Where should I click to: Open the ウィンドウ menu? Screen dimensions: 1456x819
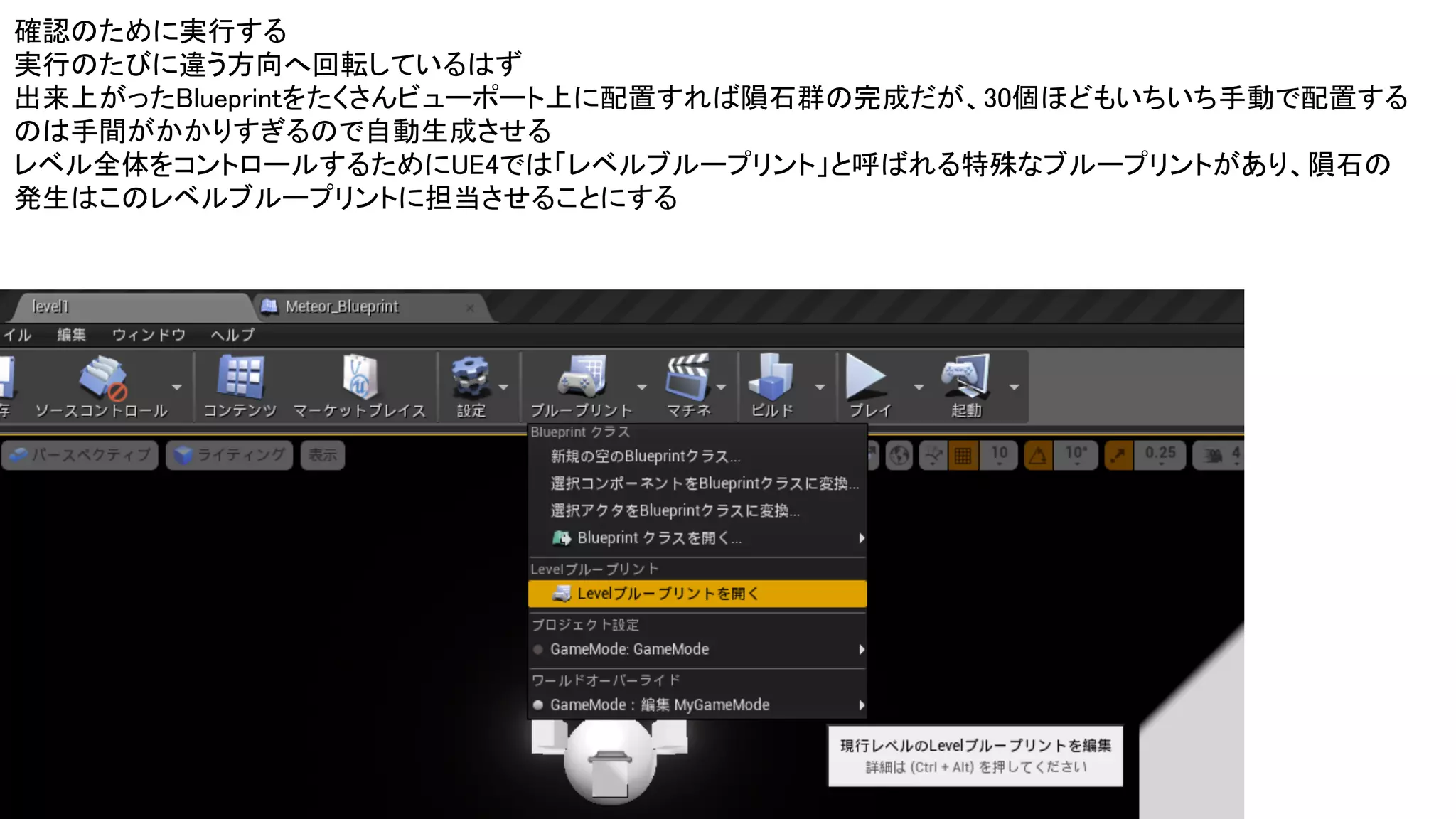tap(149, 335)
